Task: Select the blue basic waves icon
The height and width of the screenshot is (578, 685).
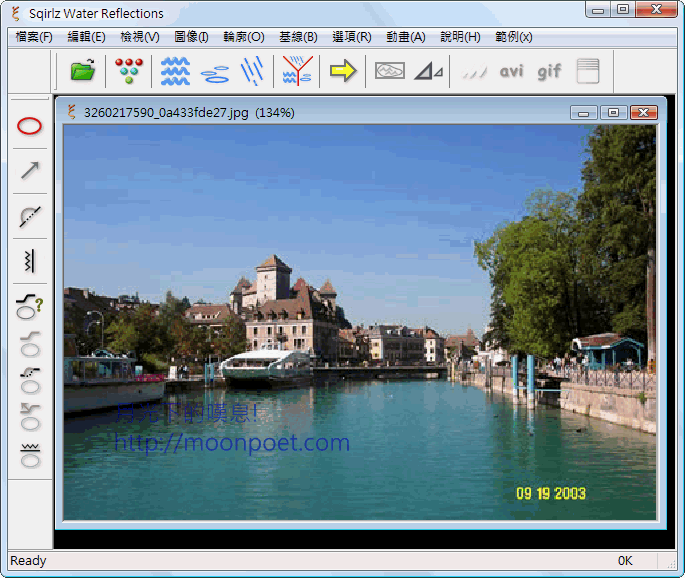Action: tap(175, 71)
